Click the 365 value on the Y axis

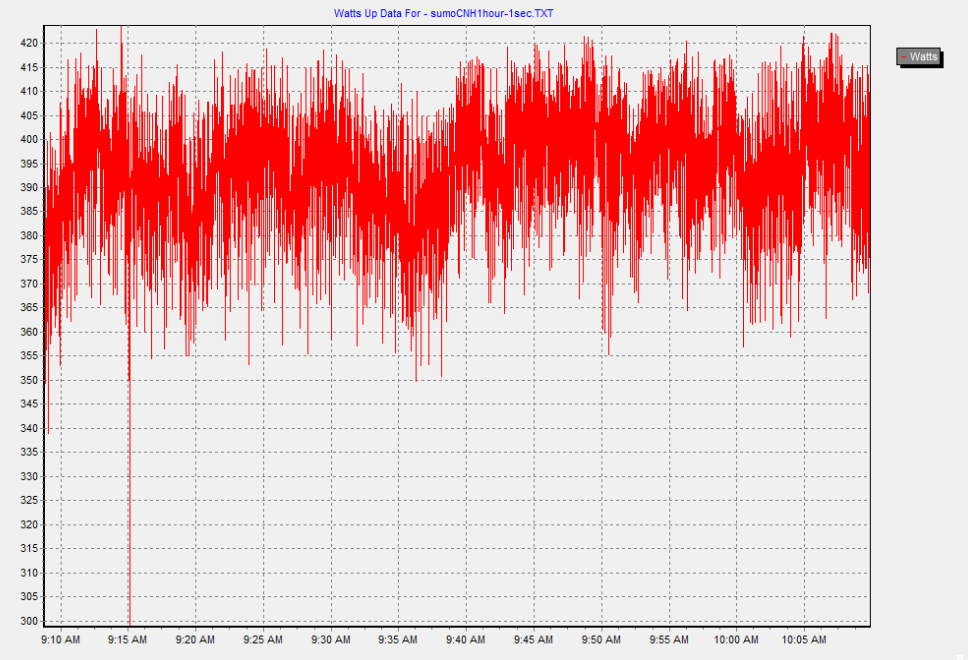pos(29,308)
